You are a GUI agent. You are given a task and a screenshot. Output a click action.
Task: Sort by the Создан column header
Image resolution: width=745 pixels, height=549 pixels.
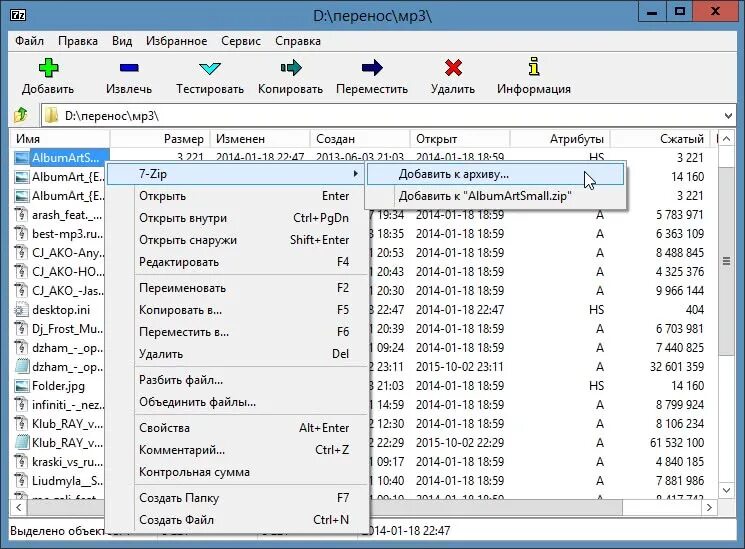point(360,139)
